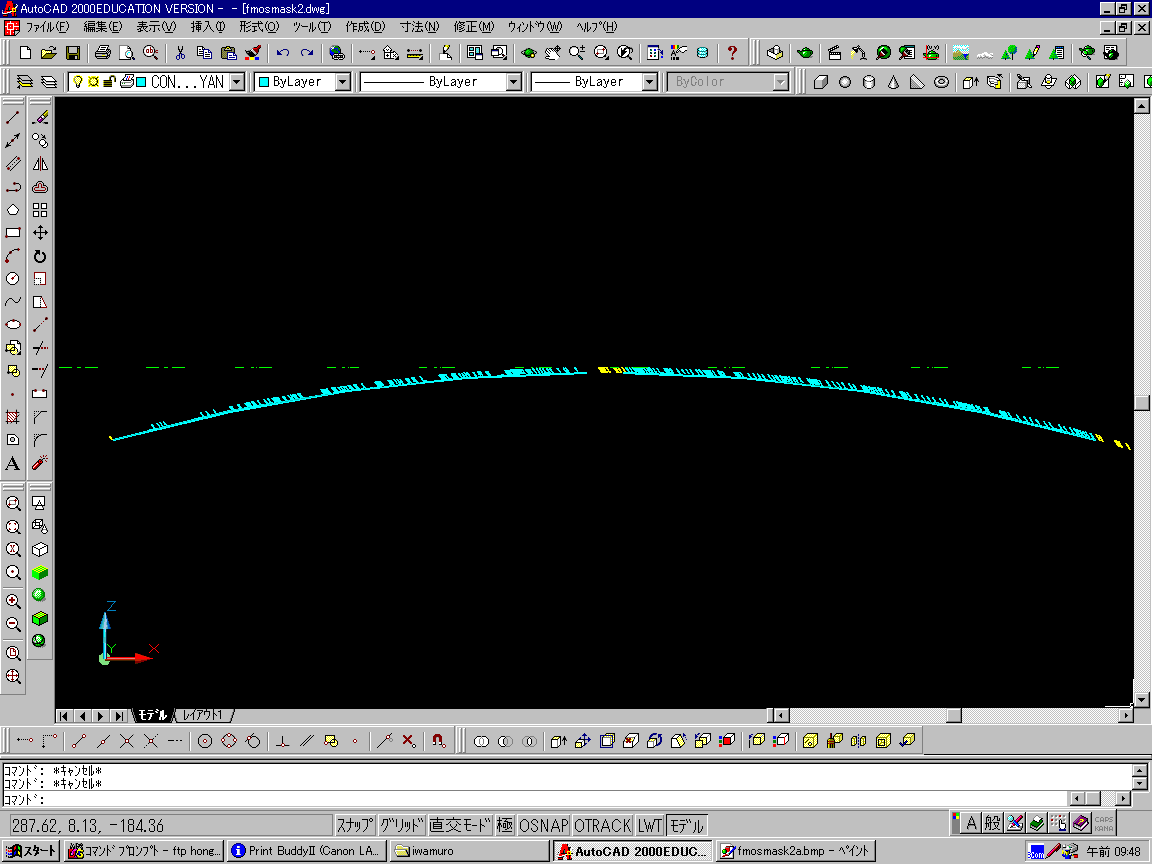Activate the Rotate tool
This screenshot has height=864, width=1152.
[x=40, y=256]
